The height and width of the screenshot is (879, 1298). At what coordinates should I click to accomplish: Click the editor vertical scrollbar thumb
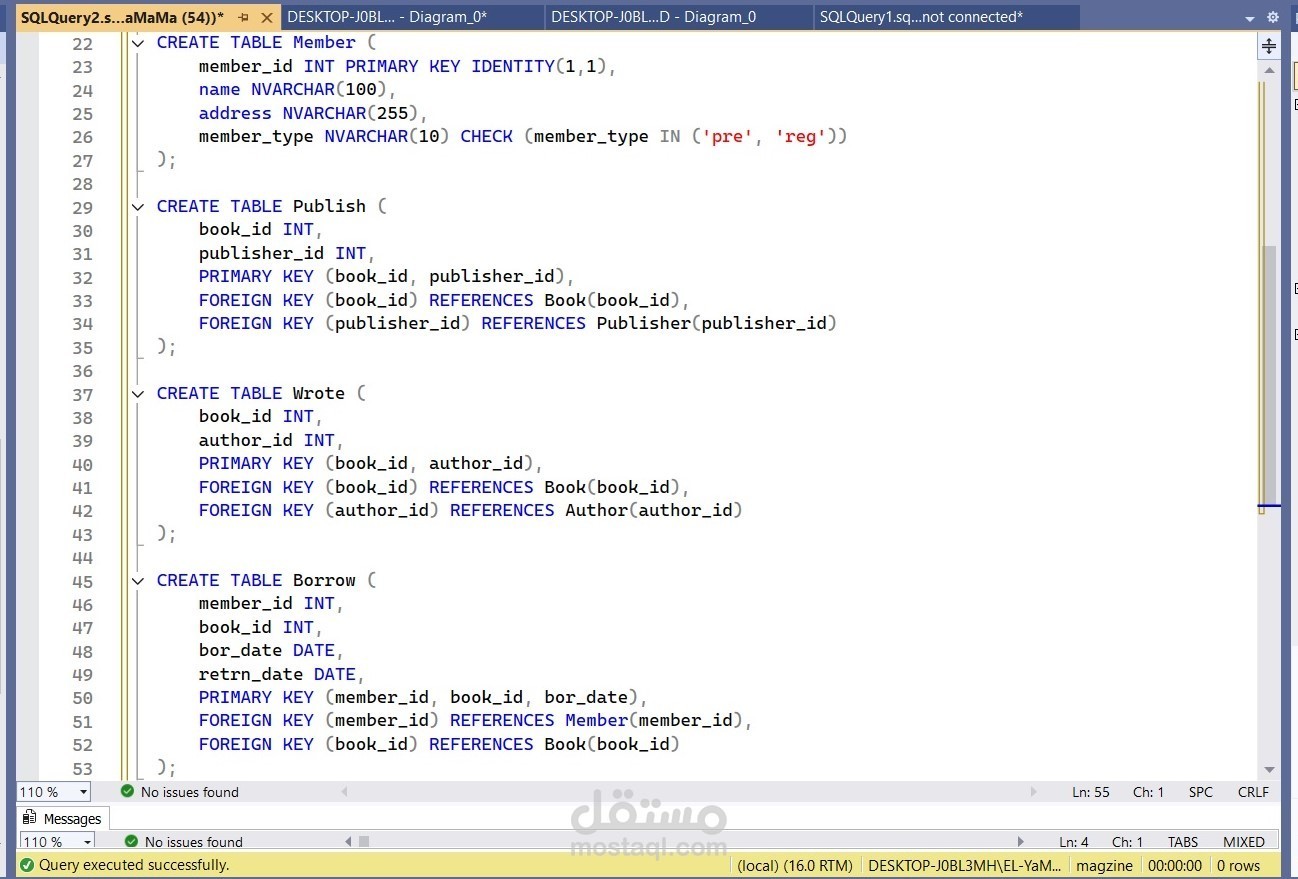point(1269,375)
